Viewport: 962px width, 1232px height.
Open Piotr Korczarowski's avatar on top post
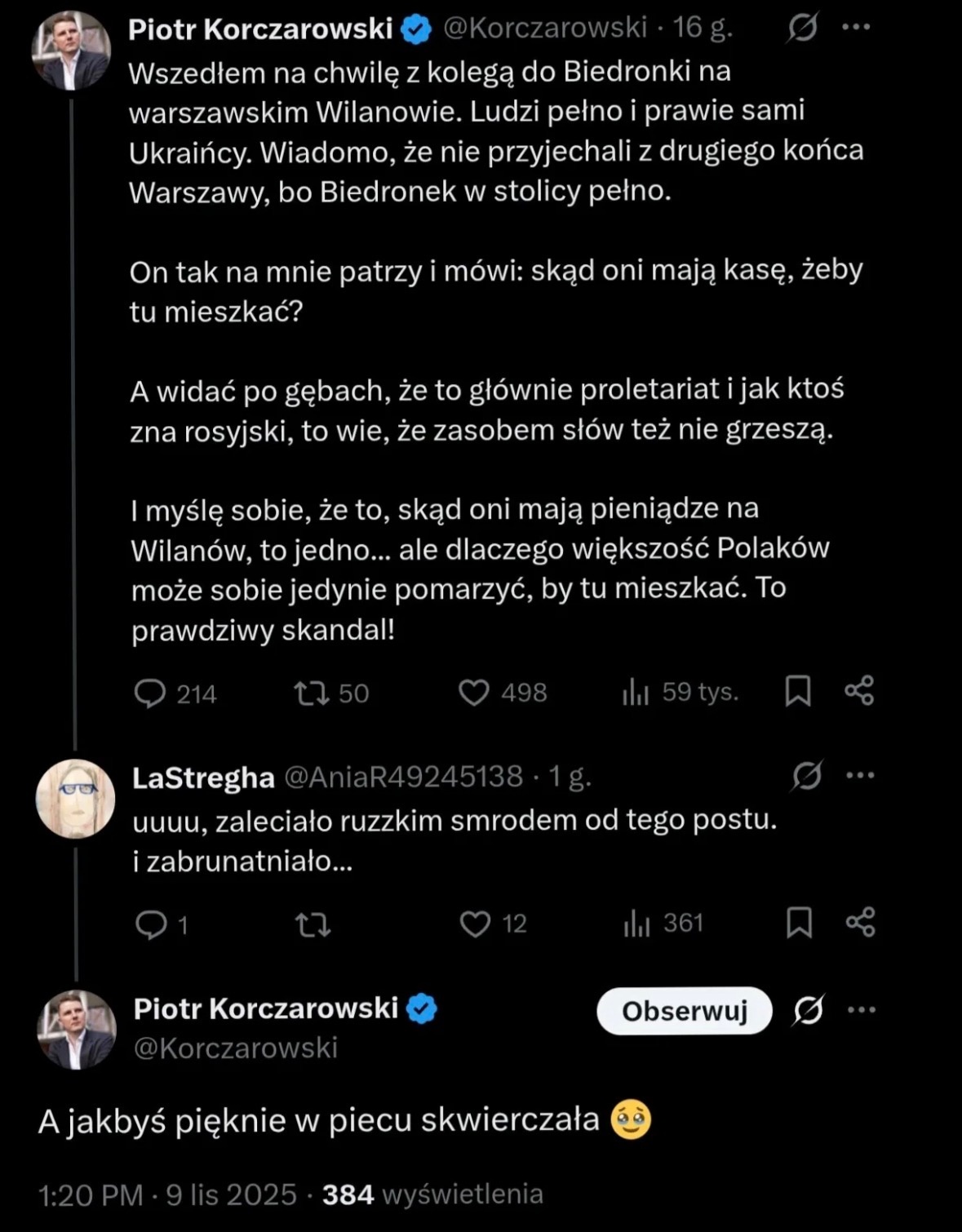point(71,51)
